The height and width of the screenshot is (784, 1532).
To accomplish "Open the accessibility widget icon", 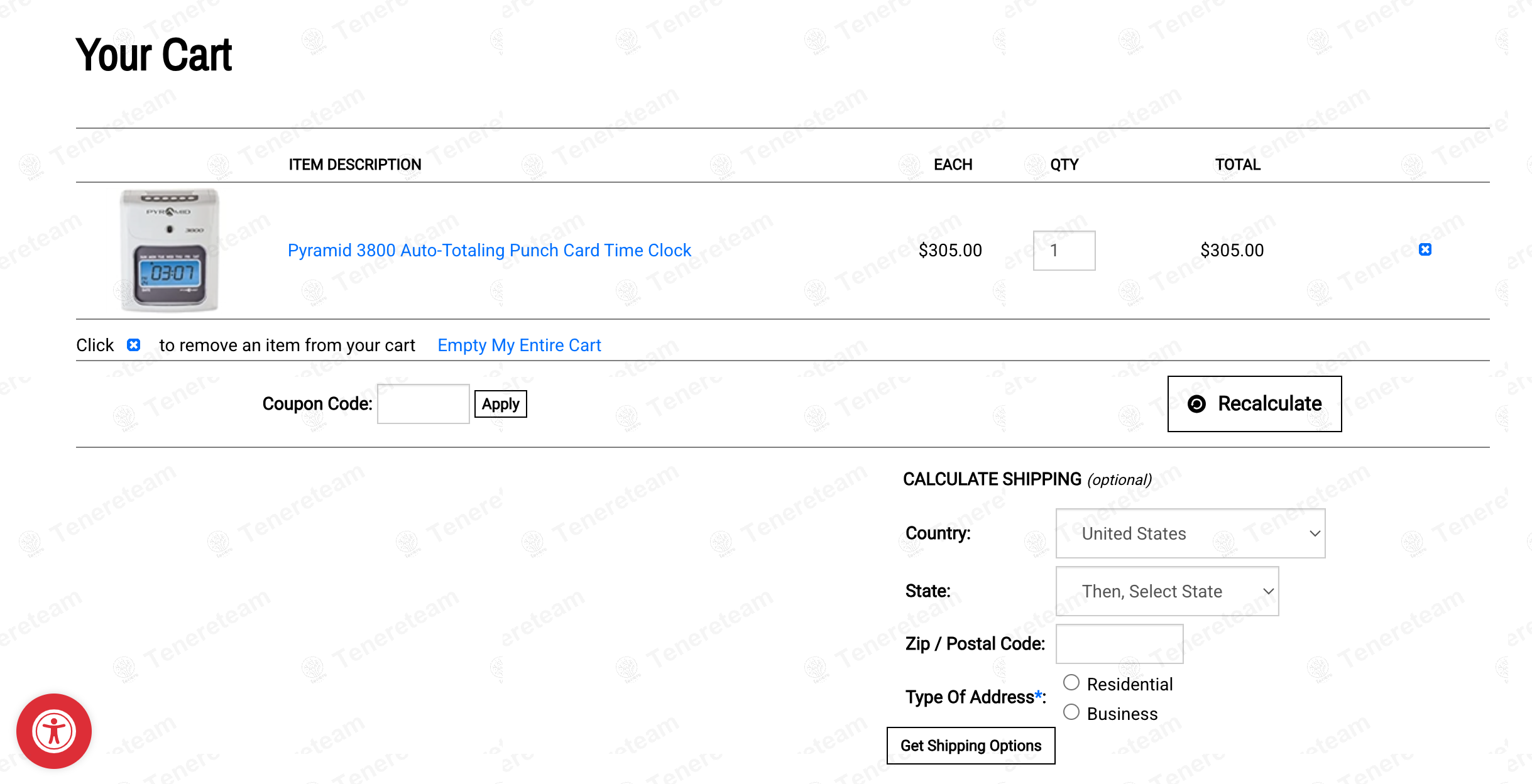I will 54,731.
